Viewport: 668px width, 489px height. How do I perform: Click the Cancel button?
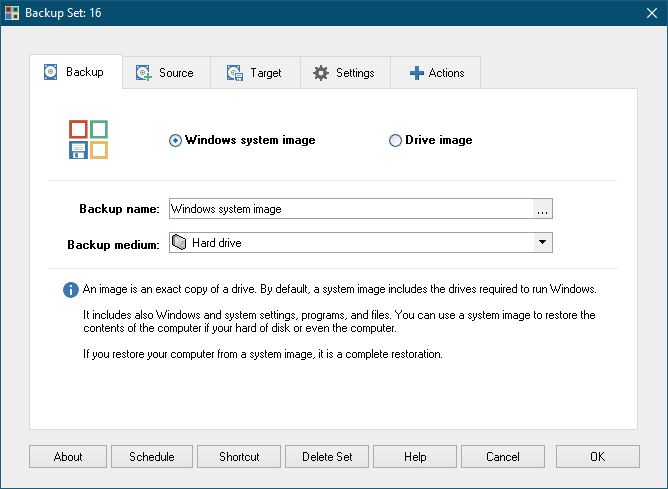pos(503,457)
